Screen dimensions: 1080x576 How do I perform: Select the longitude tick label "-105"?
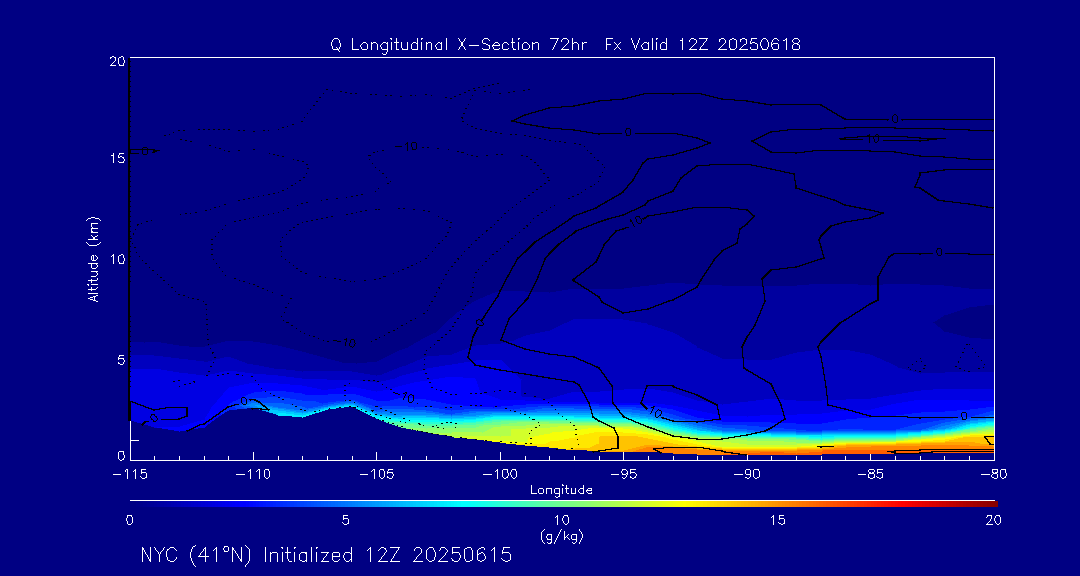(x=377, y=474)
